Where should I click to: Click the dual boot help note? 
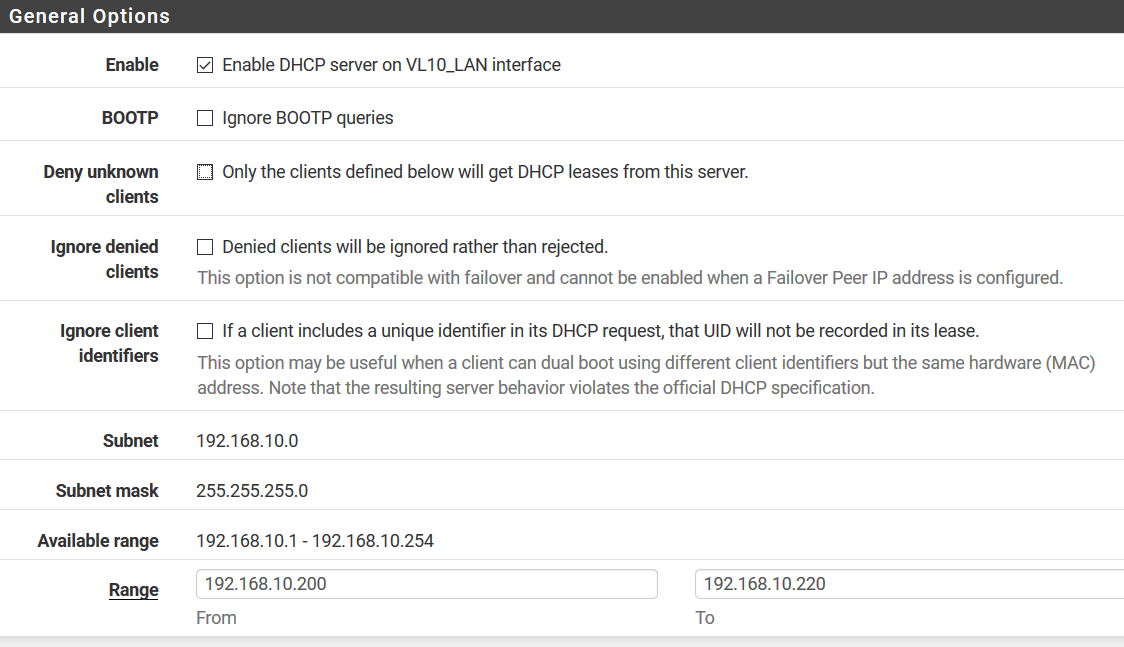pyautogui.click(x=646, y=375)
